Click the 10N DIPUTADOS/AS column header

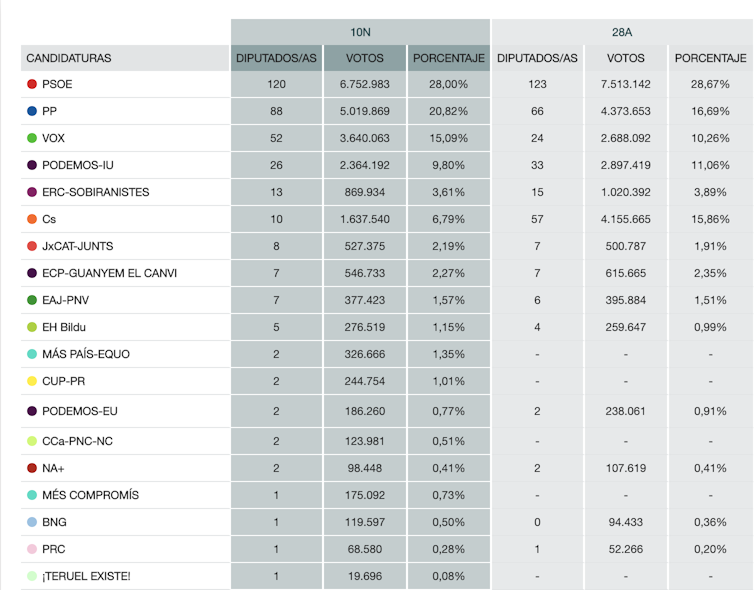tap(276, 58)
